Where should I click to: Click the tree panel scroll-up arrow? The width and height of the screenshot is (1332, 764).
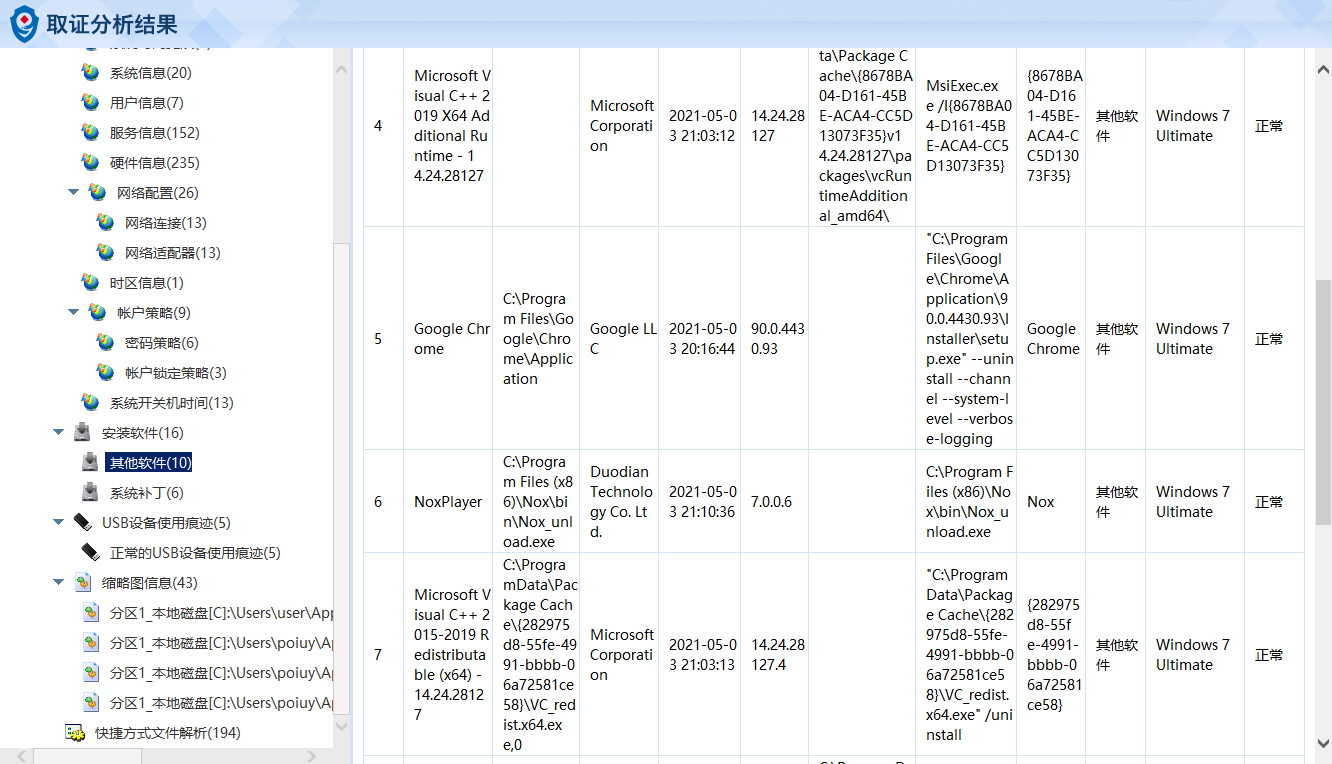tap(342, 71)
